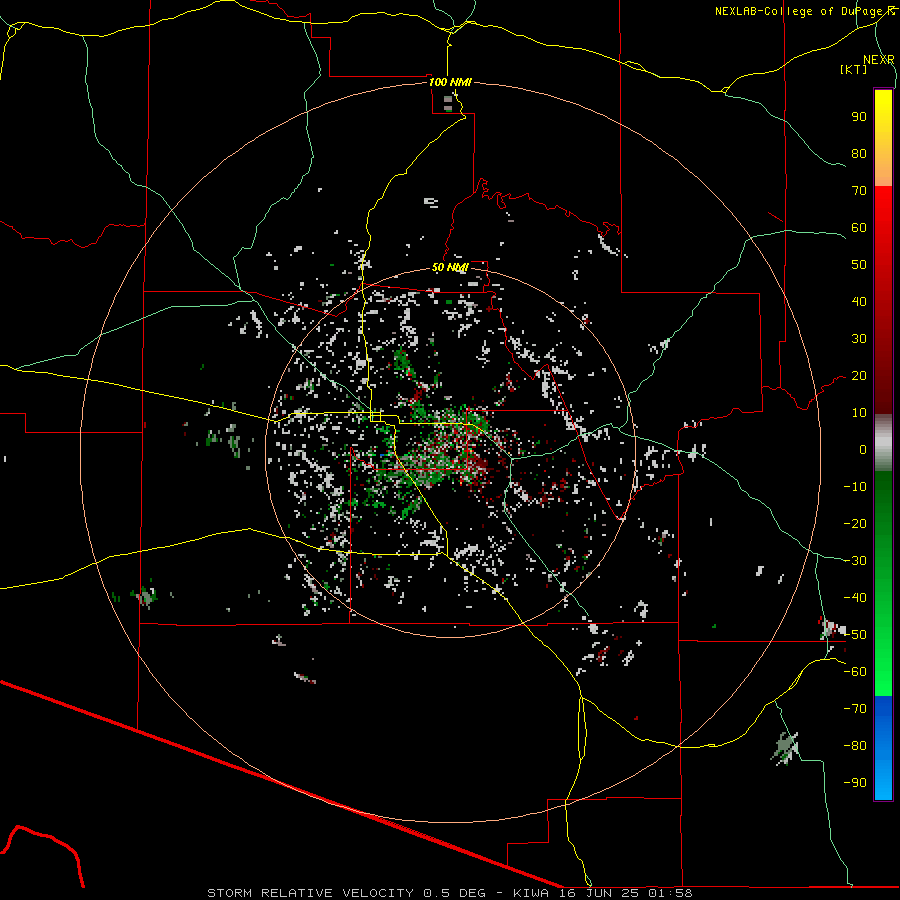Image resolution: width=900 pixels, height=900 pixels.
Task: Click the -90 value on velocity scale
Action: [855, 783]
